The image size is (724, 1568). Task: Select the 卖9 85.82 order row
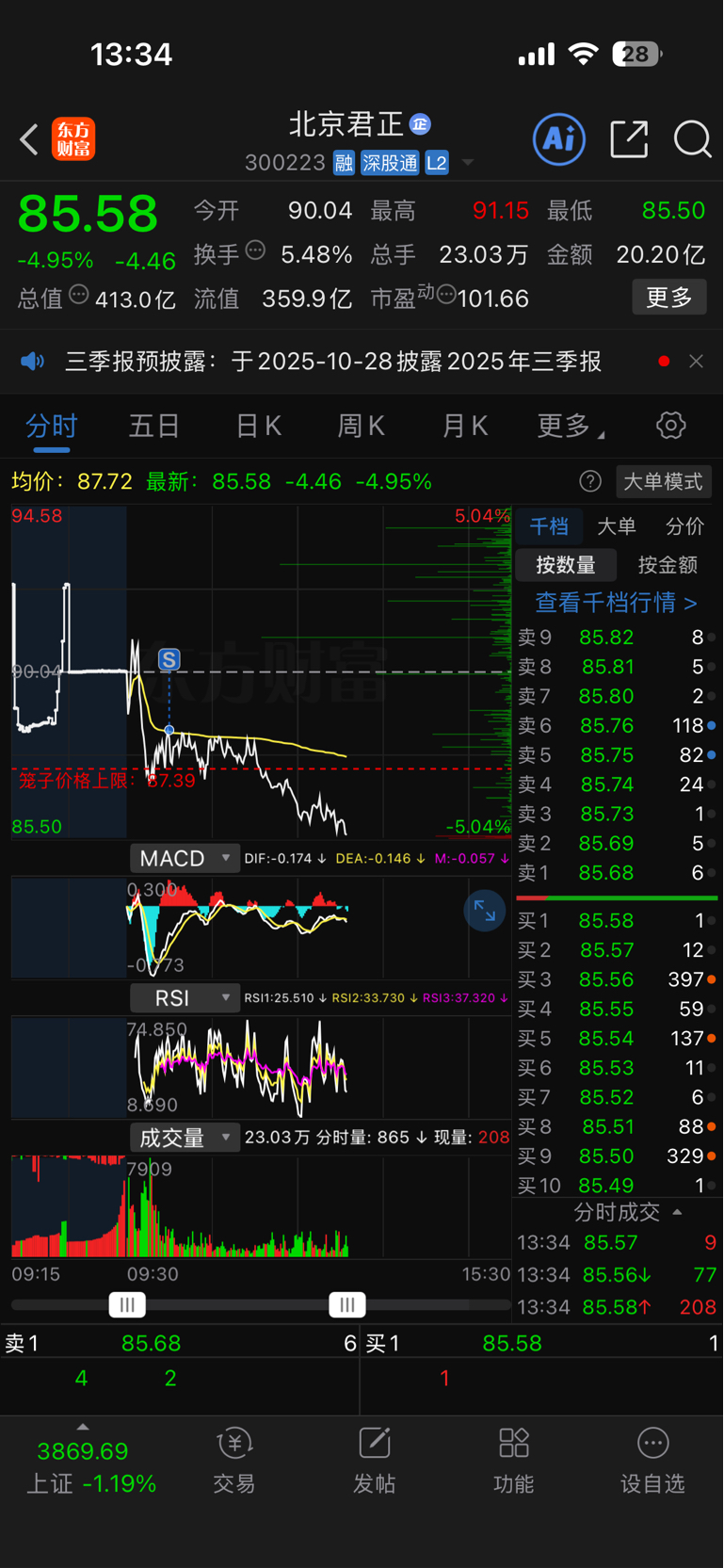pyautogui.click(x=617, y=638)
